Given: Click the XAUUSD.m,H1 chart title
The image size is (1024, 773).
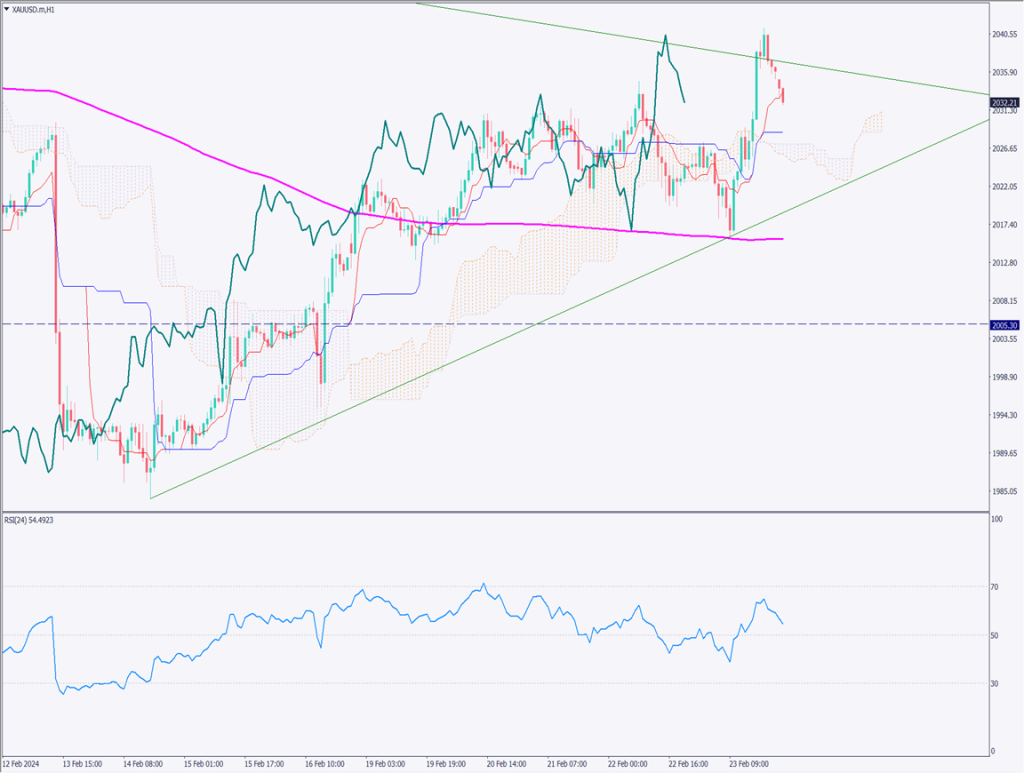Looking at the screenshot, I should tap(36, 8).
